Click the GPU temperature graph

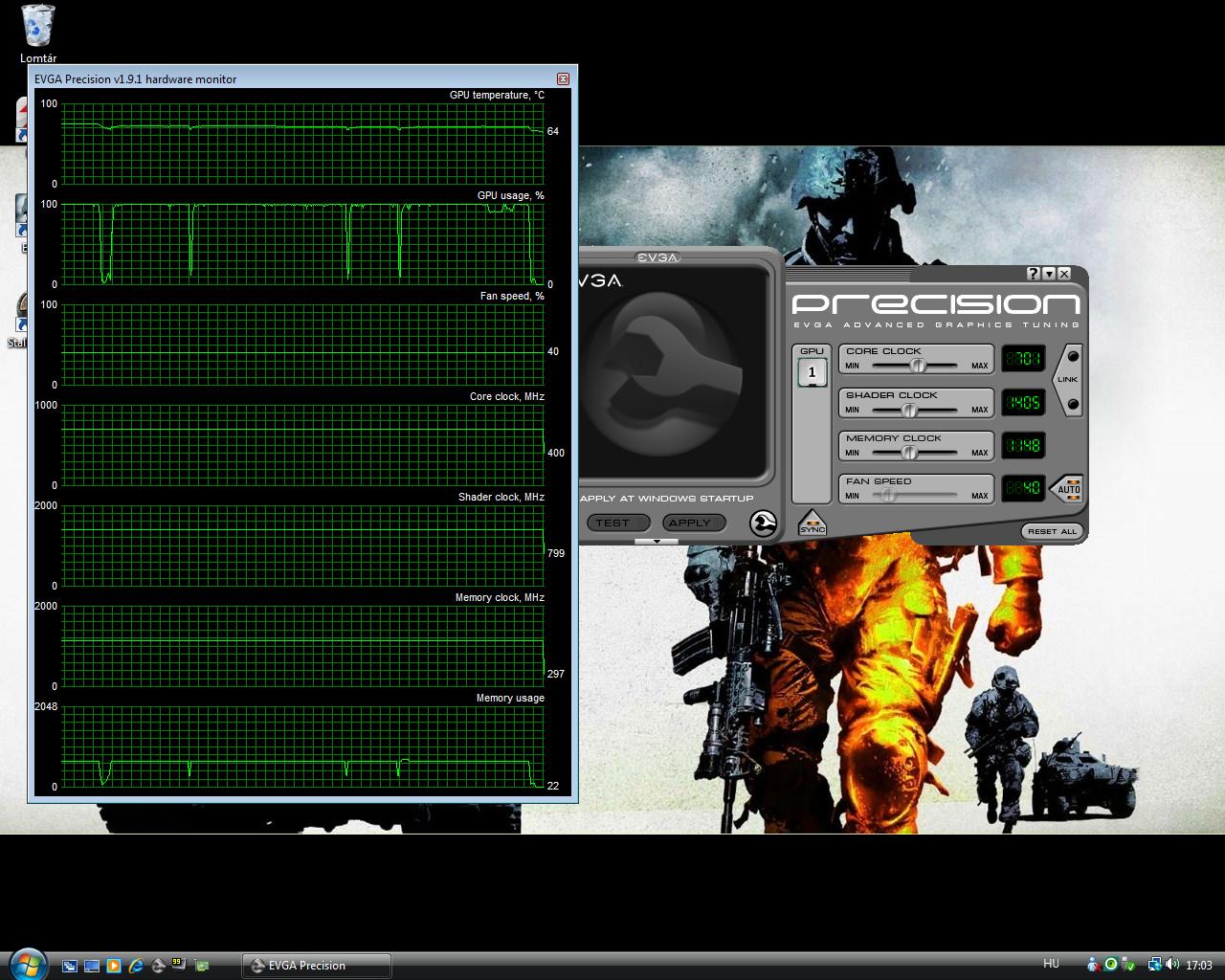303,144
